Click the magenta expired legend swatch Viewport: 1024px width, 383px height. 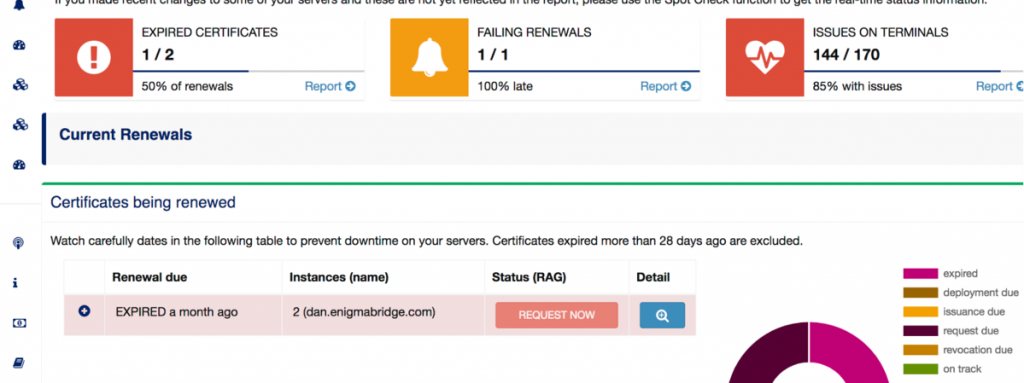(x=920, y=274)
